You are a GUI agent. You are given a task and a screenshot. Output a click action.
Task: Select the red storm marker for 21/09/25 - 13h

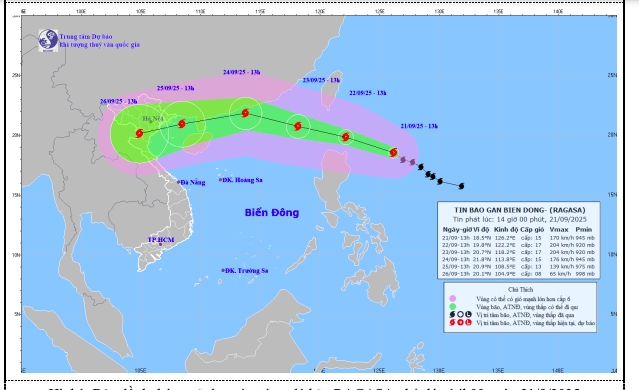393,152
